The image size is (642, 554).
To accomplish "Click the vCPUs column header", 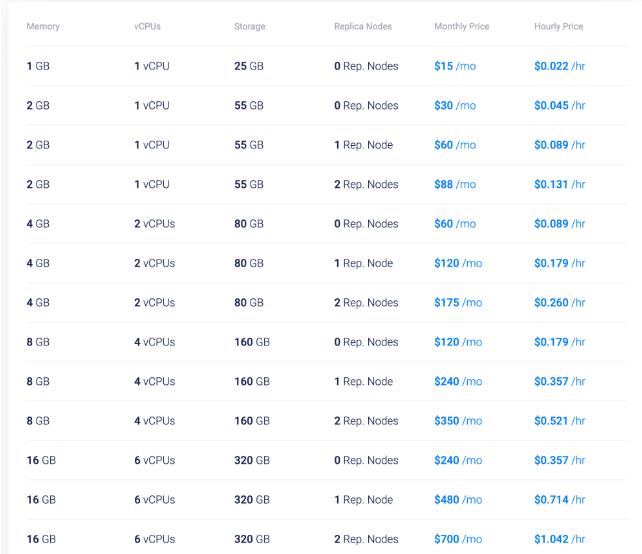I will [x=148, y=26].
